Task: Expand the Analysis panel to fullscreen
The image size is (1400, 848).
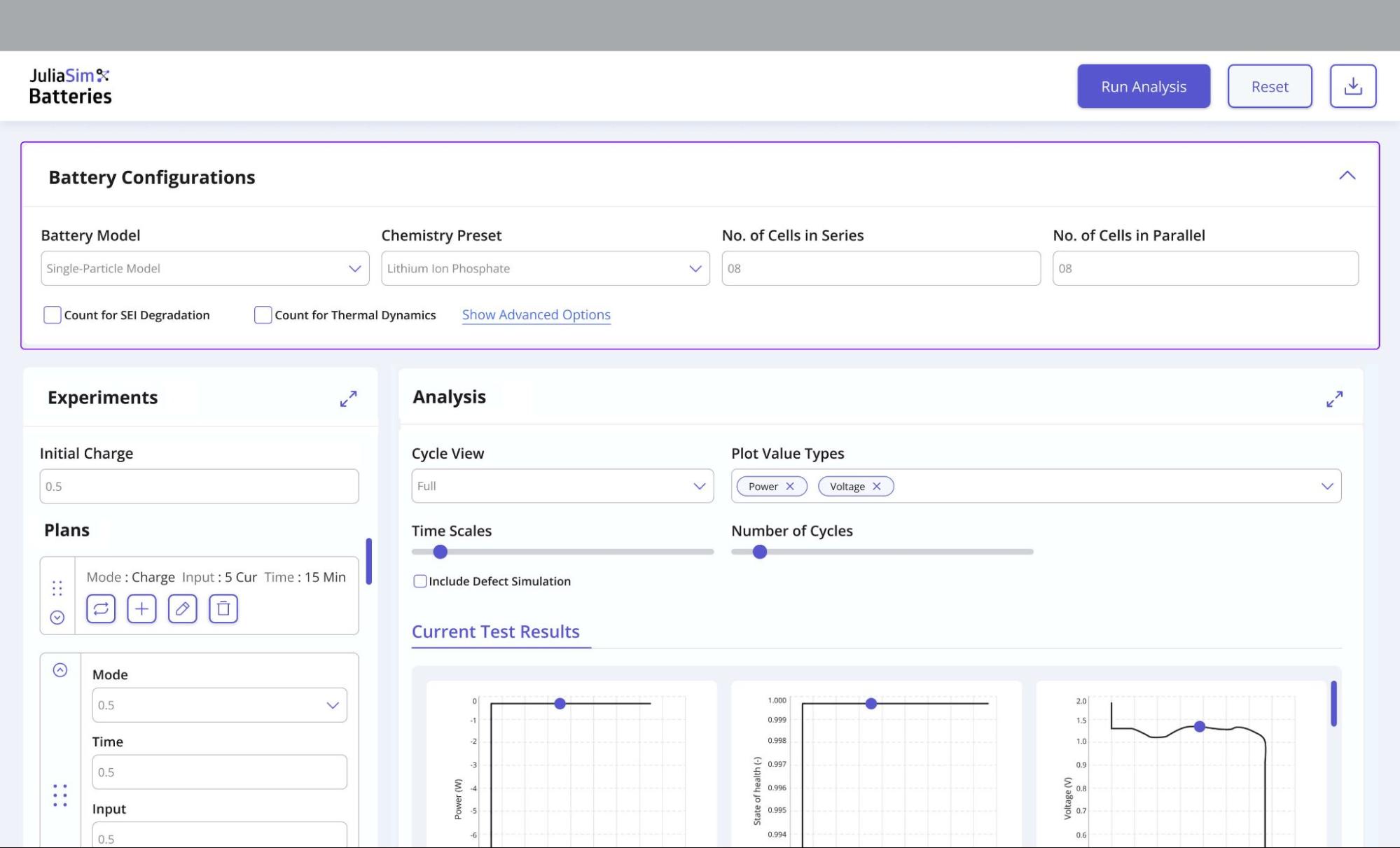Action: 1334,398
